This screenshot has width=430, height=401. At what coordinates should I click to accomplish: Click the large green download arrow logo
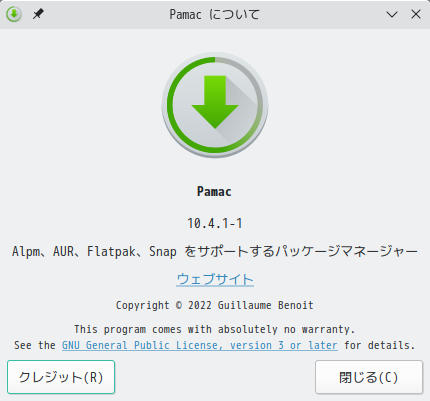click(x=215, y=105)
